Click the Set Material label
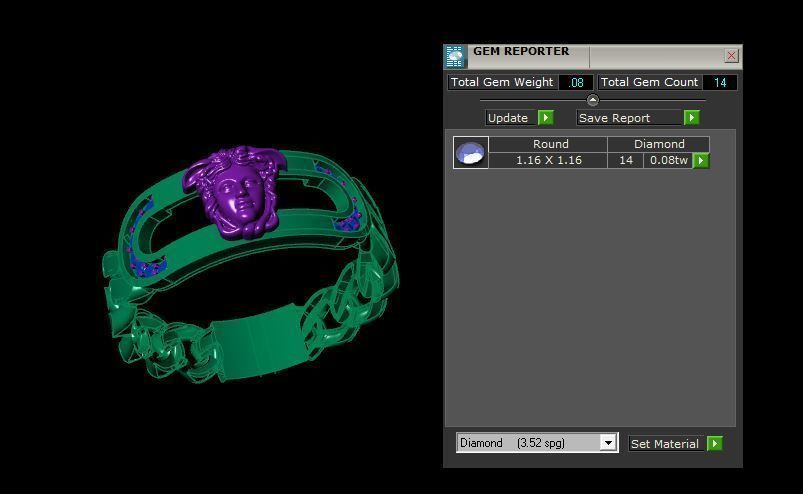 click(x=665, y=444)
